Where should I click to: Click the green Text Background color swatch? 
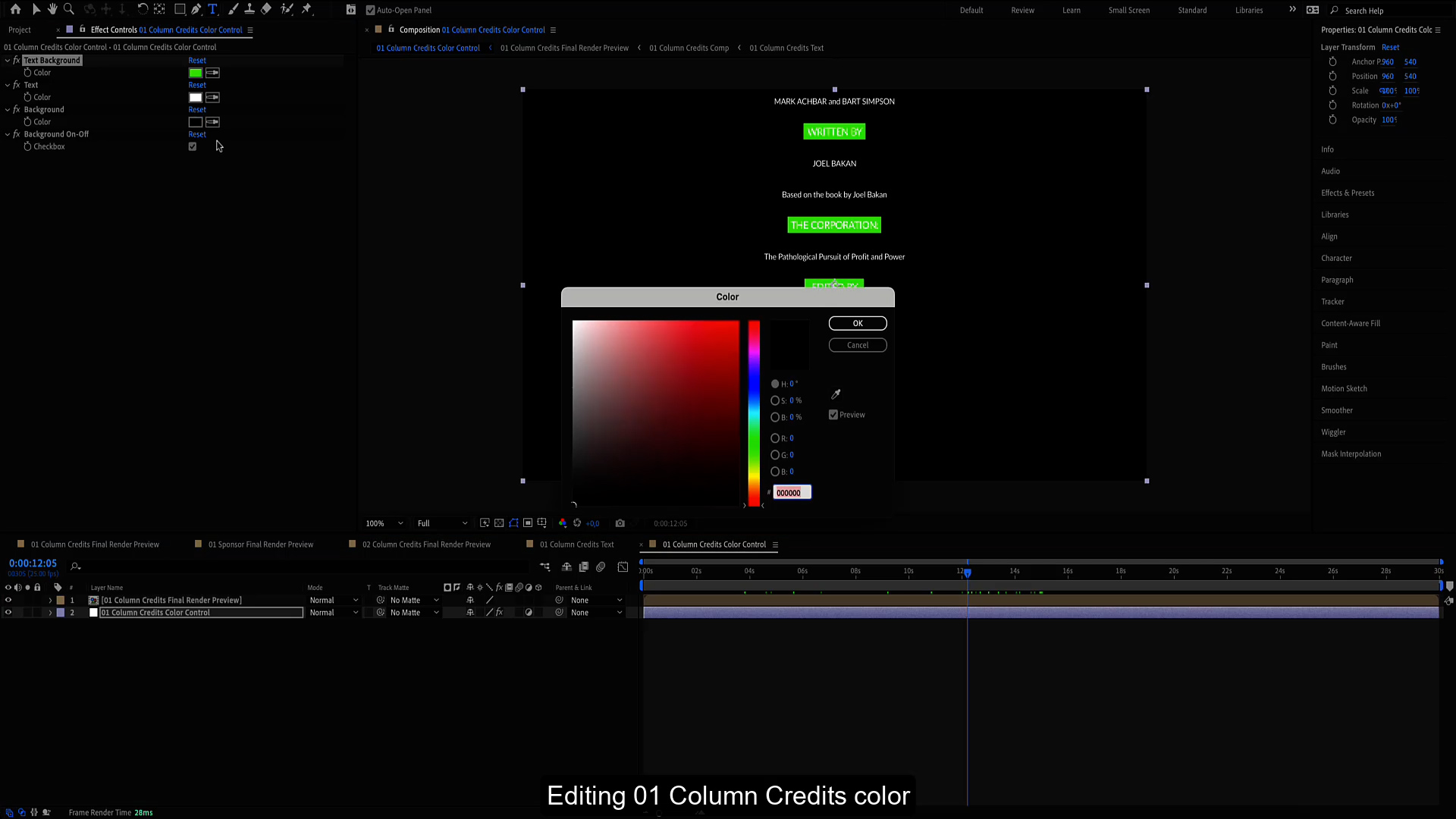[196, 73]
